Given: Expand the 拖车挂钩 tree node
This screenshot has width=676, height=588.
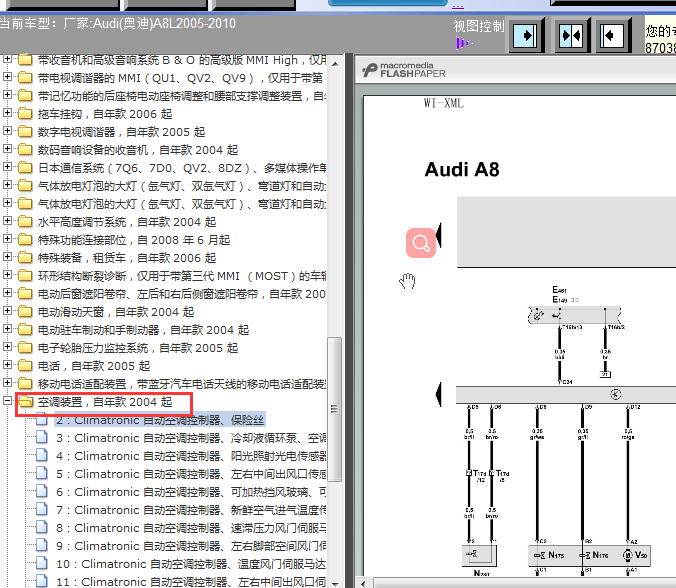Looking at the screenshot, I should tap(7, 113).
